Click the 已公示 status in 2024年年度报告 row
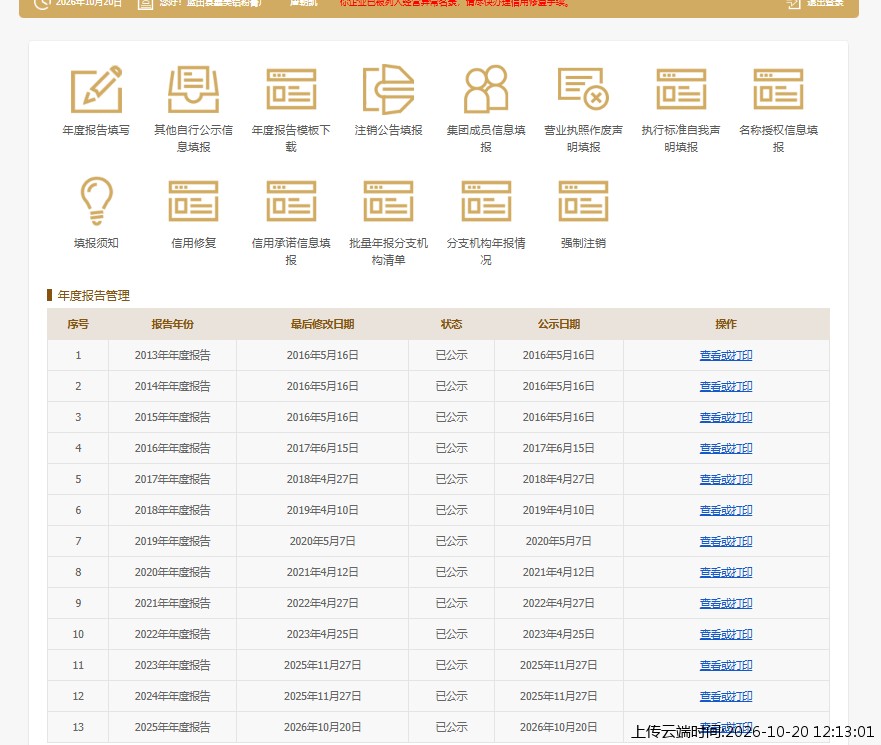 [x=451, y=696]
